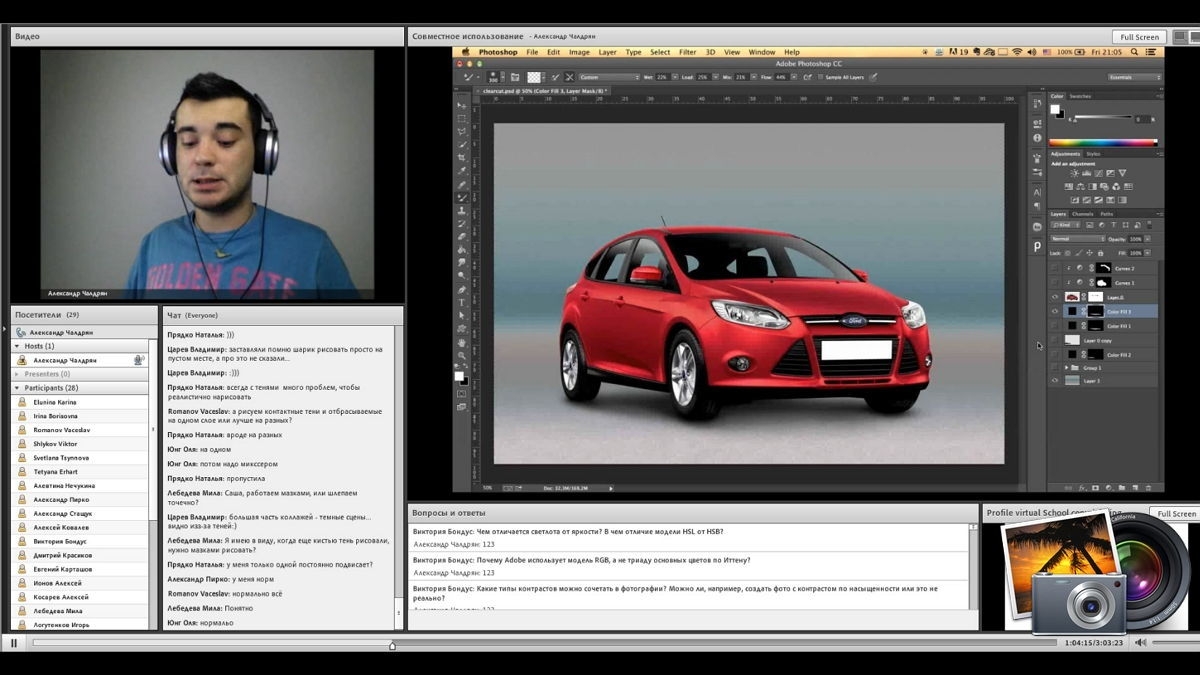Open the Kind layer filter dropdown
This screenshot has height=675, width=1200.
1066,225
